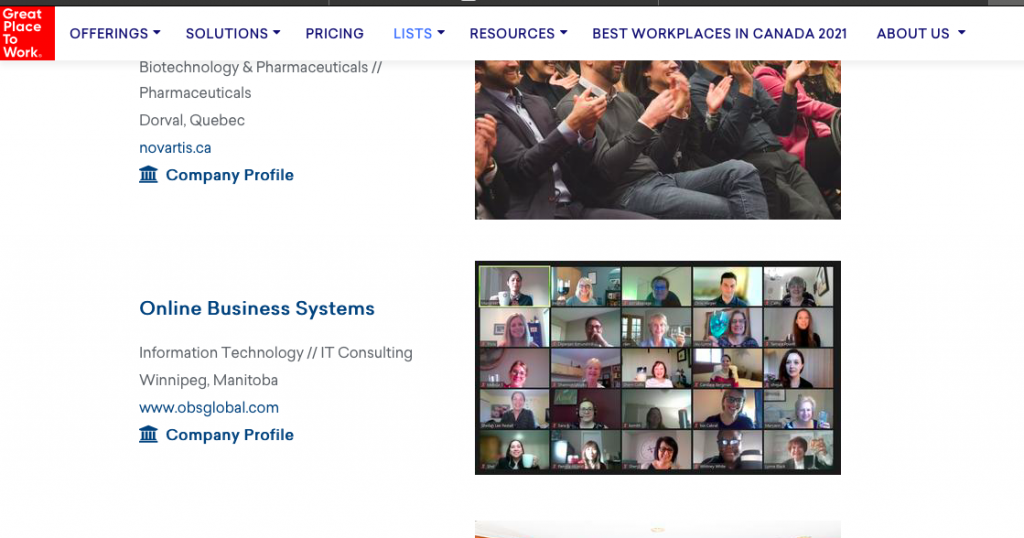
Task: Click the applauding audience photo
Action: point(657,139)
